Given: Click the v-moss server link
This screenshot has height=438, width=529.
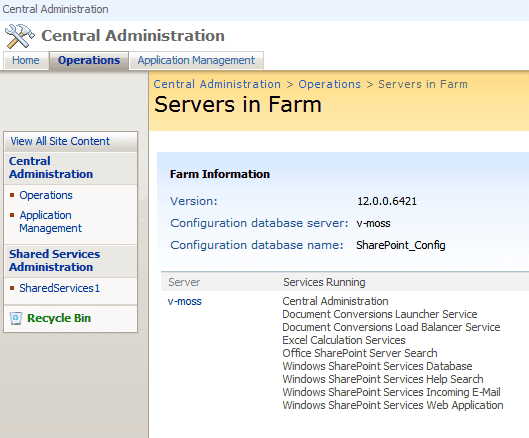Looking at the screenshot, I should (185, 301).
